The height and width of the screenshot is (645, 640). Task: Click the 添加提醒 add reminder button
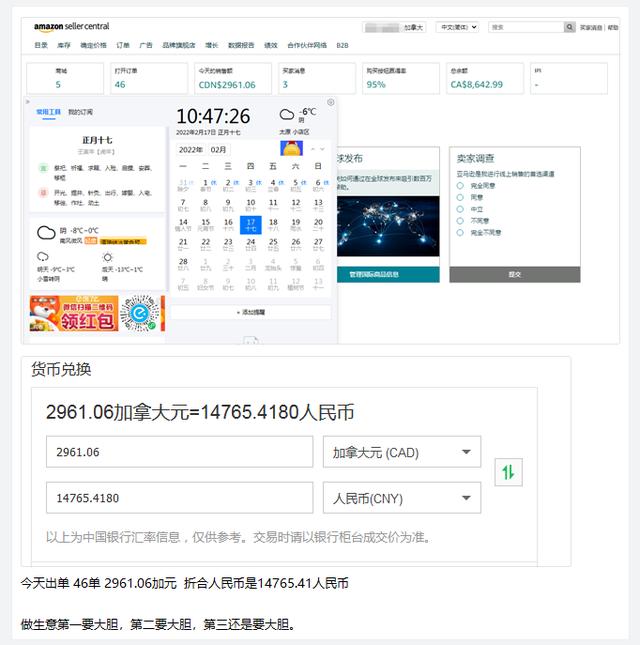[x=251, y=312]
